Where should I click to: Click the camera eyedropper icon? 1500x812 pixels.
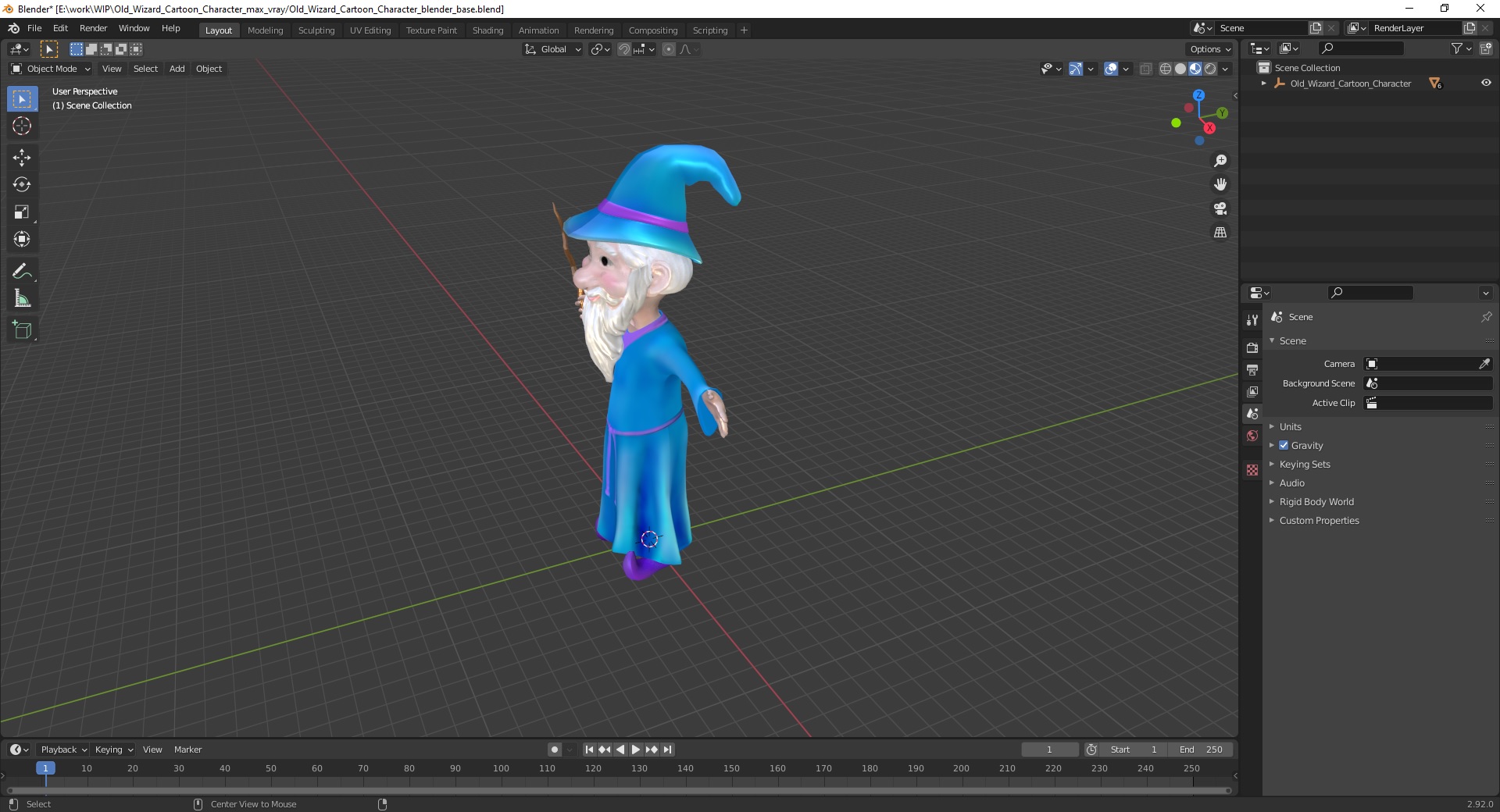tap(1484, 364)
